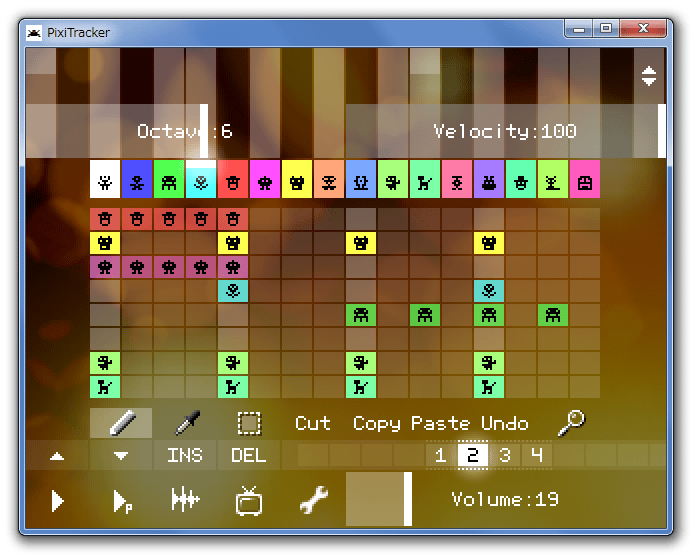Open the magnifier zoom tool
Image resolution: width=697 pixels, height=555 pixels.
click(572, 423)
